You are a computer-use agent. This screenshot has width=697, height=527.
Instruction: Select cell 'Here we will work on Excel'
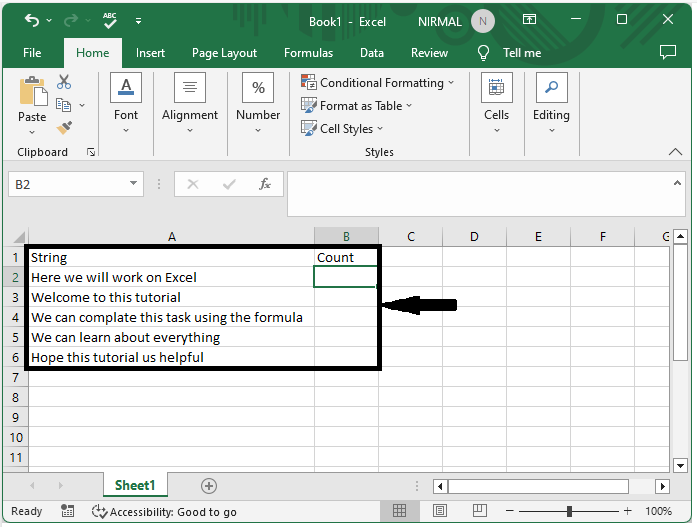pyautogui.click(x=171, y=277)
